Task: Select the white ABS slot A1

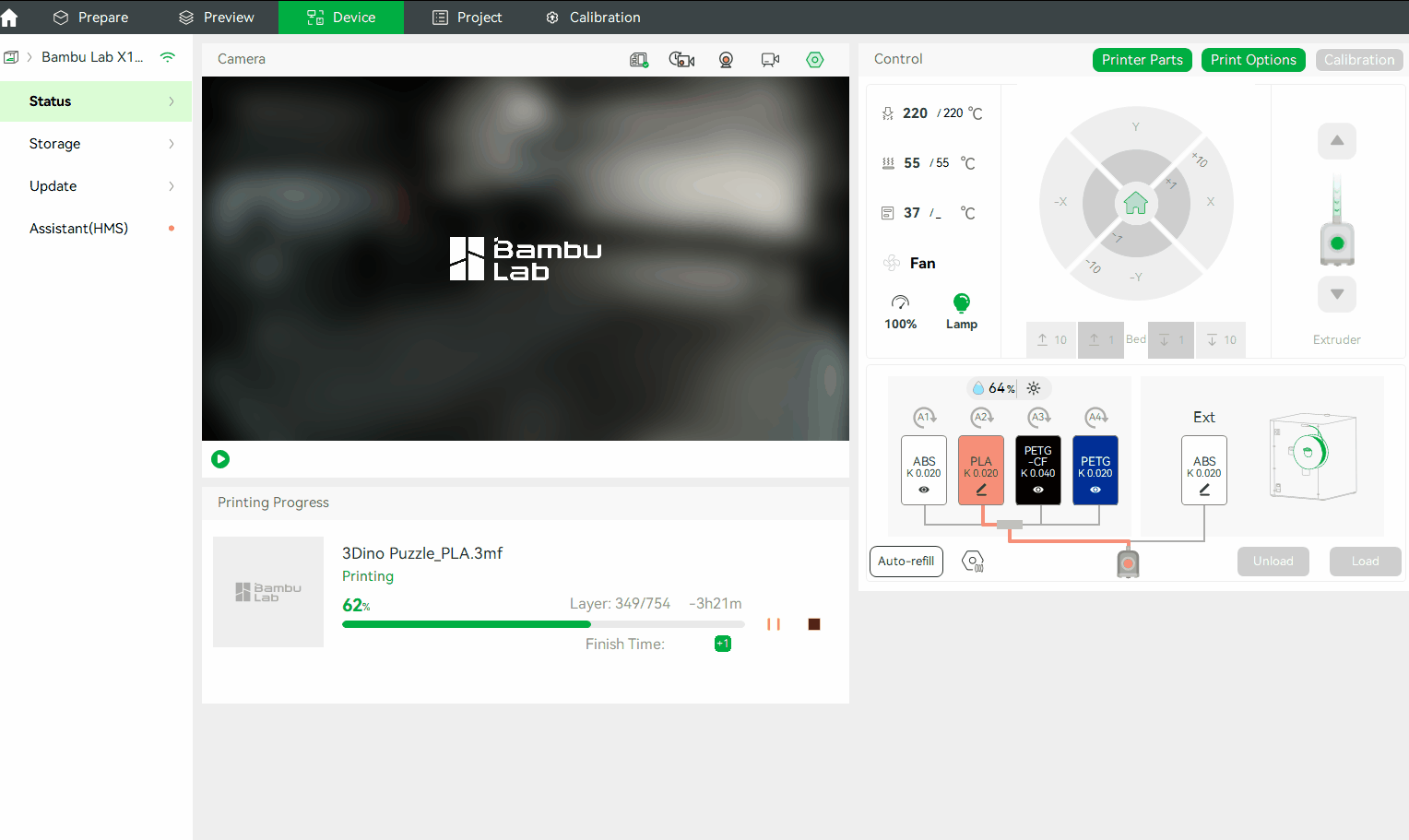Action: tap(924, 470)
